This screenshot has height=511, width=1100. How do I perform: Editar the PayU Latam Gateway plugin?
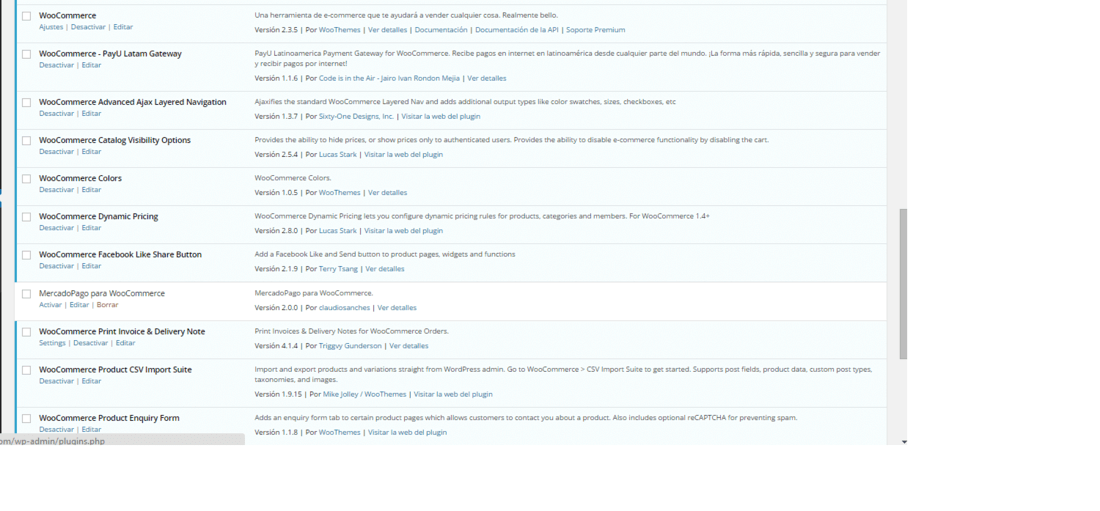(x=91, y=65)
